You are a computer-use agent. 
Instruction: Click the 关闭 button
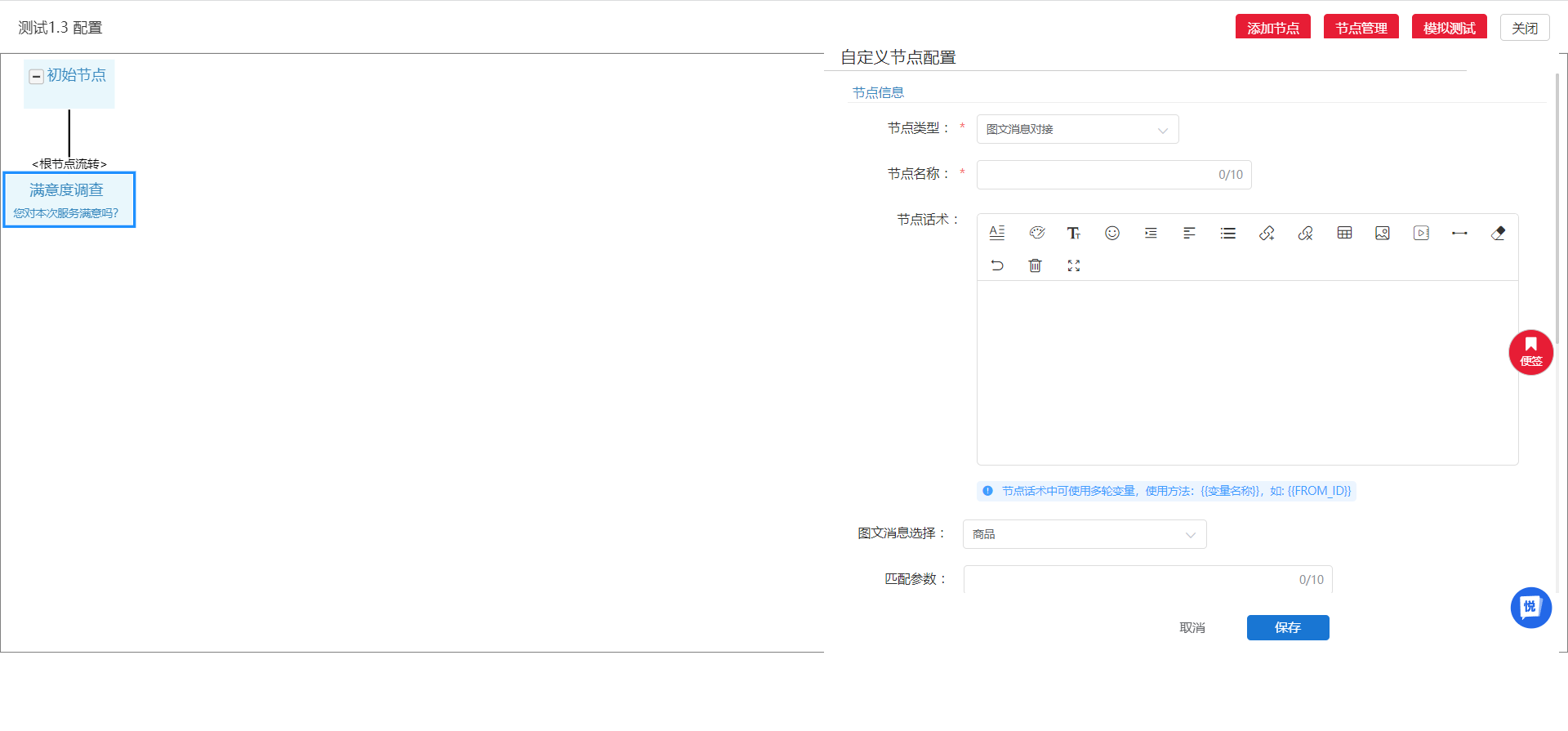point(1524,27)
